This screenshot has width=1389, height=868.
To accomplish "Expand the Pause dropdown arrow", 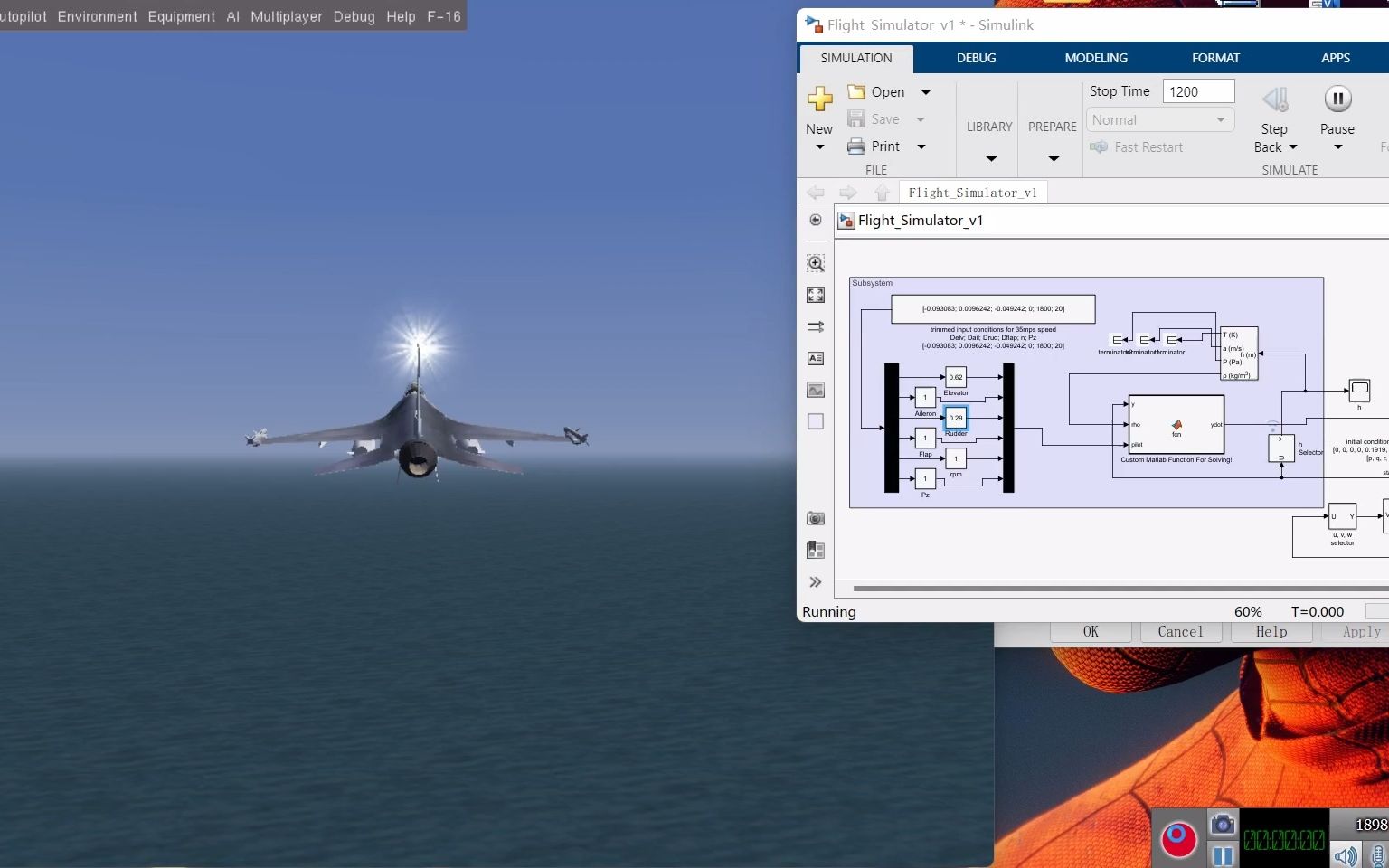I will 1338,147.
